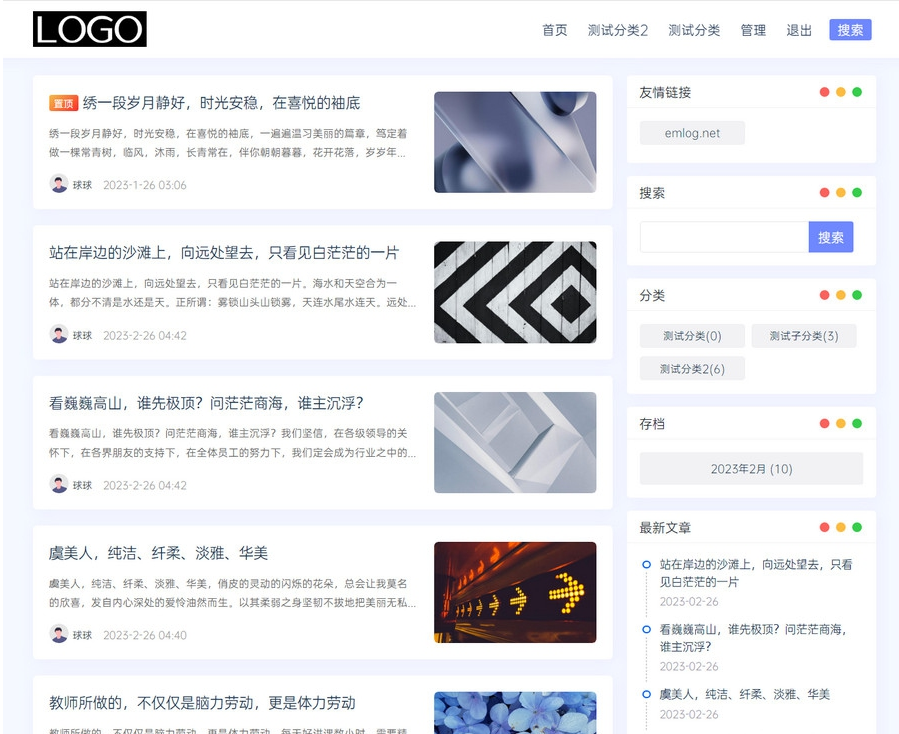Click the abstract blue glass thumbnail

point(515,142)
